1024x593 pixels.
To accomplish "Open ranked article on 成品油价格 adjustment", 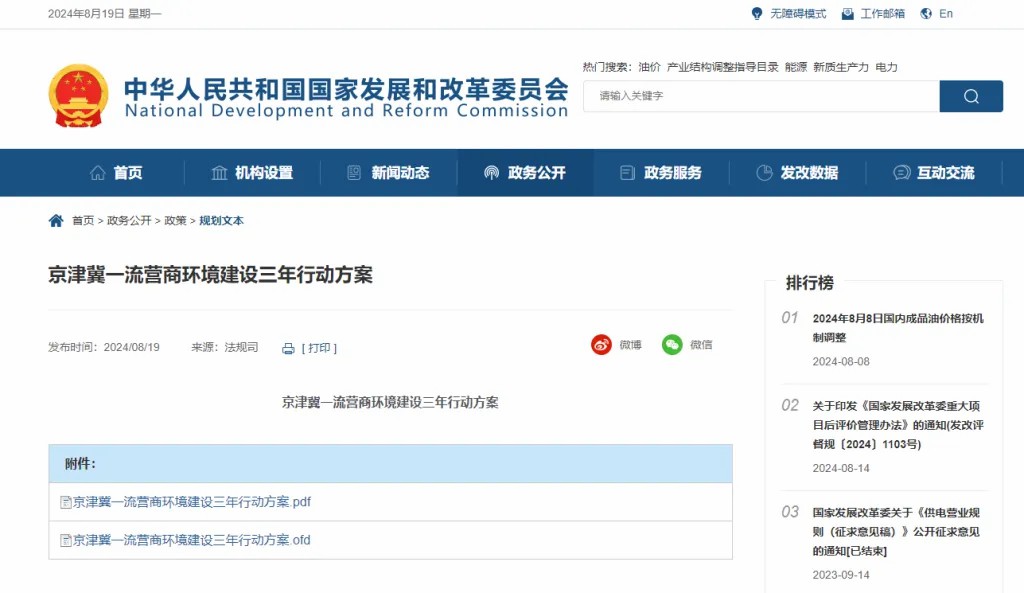I will [x=897, y=328].
